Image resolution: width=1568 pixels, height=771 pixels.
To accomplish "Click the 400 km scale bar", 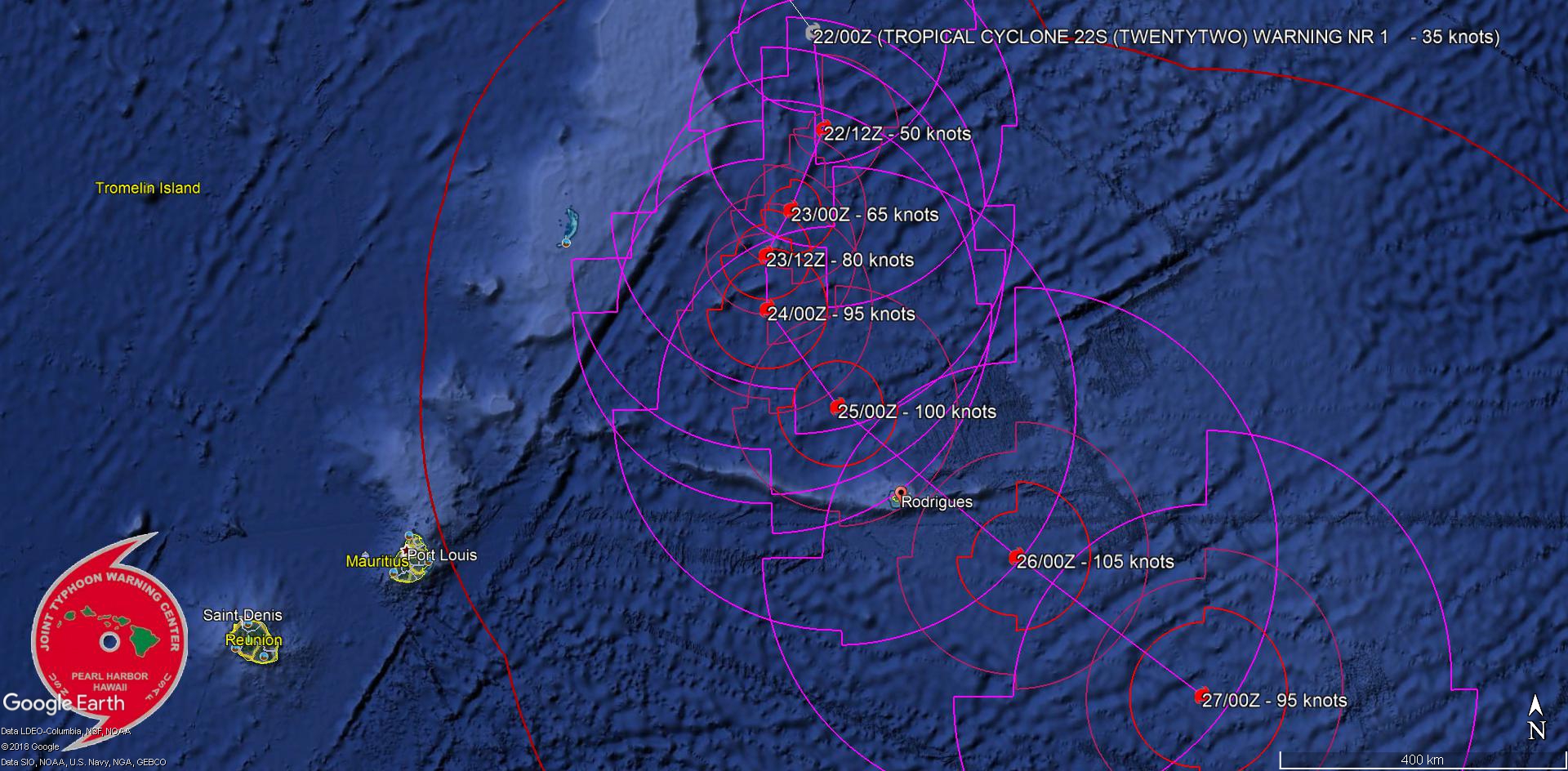I will click(1421, 760).
